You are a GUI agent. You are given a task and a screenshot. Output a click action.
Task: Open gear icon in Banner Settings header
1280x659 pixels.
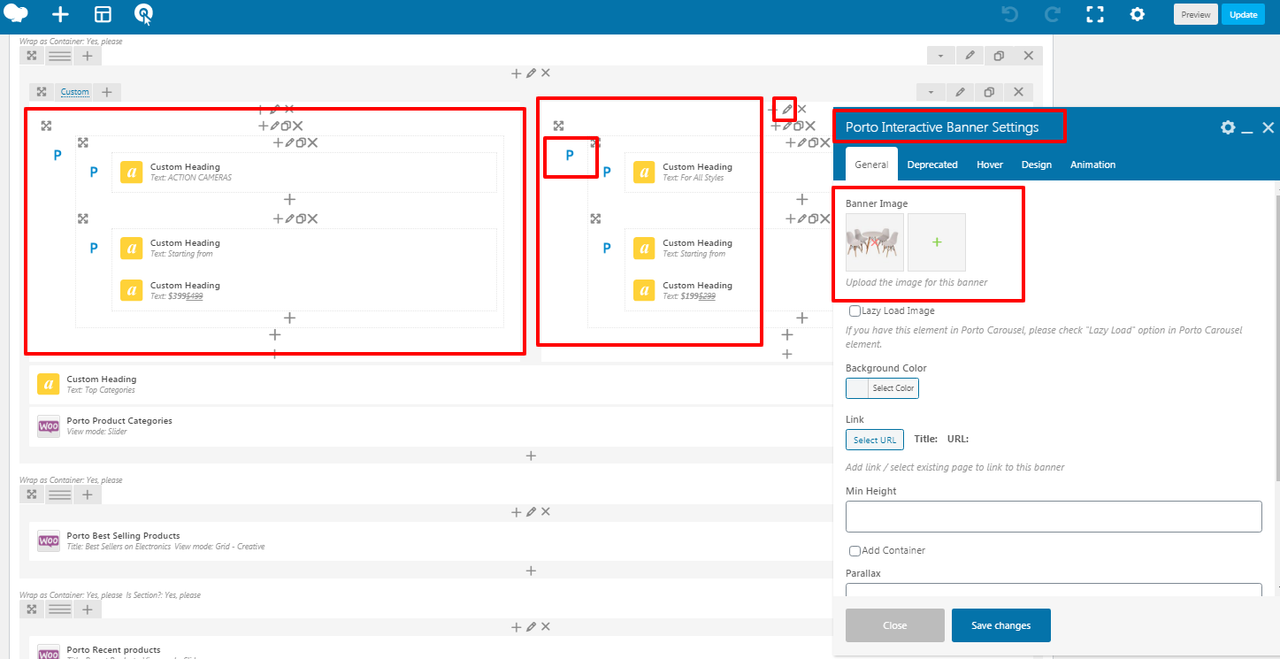click(x=1228, y=127)
